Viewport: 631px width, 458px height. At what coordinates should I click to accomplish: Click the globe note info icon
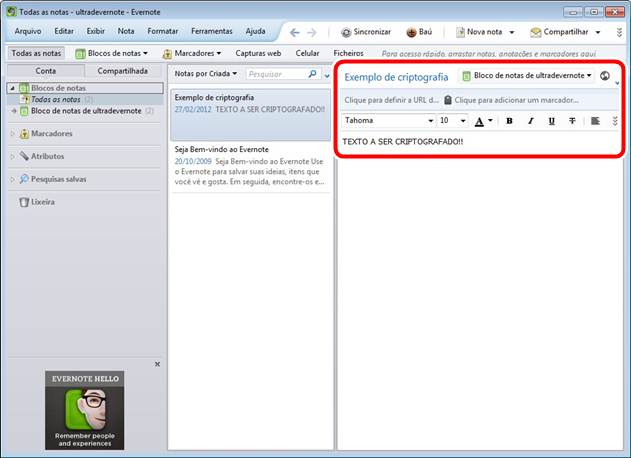click(604, 76)
